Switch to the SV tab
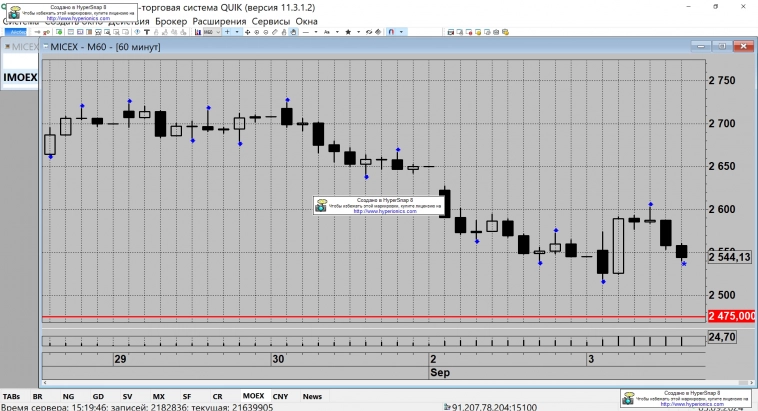Screen dimensions: 758x411 point(127,396)
